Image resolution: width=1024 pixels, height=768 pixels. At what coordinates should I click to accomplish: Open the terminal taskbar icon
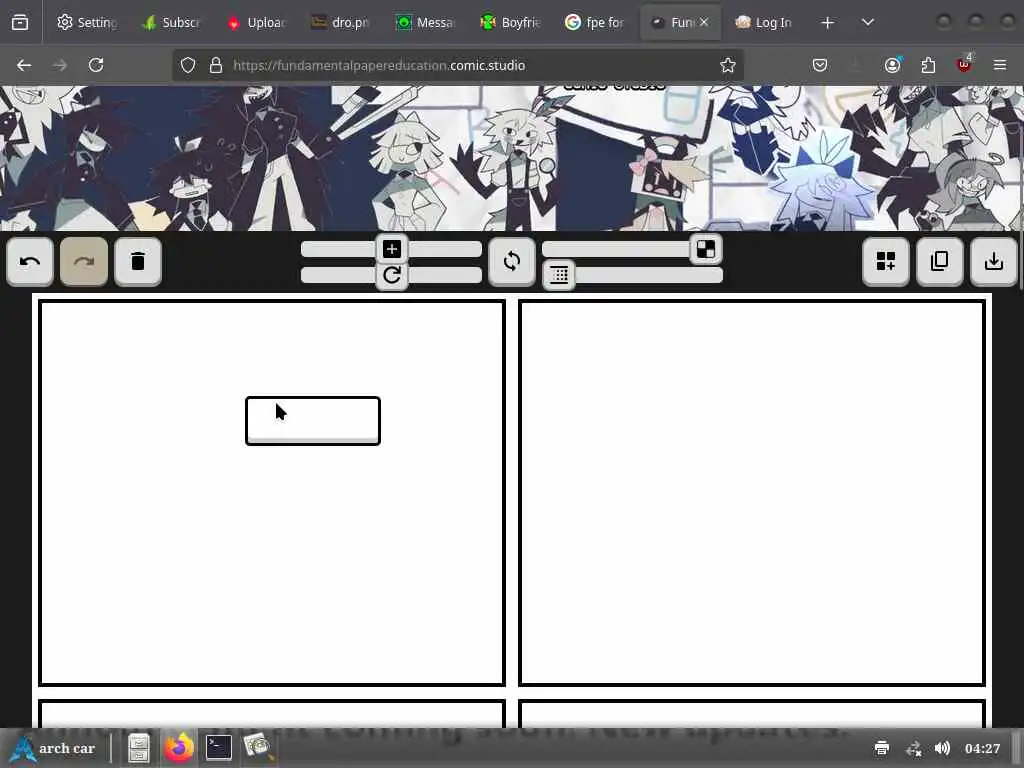coord(219,748)
